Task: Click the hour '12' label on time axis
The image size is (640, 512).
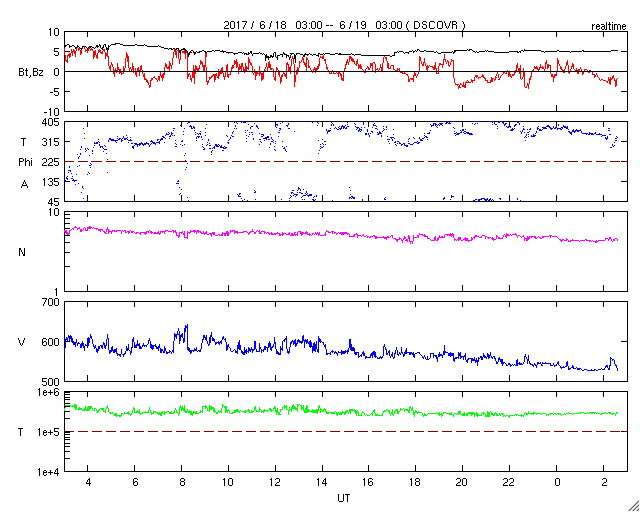Action: pos(275,483)
